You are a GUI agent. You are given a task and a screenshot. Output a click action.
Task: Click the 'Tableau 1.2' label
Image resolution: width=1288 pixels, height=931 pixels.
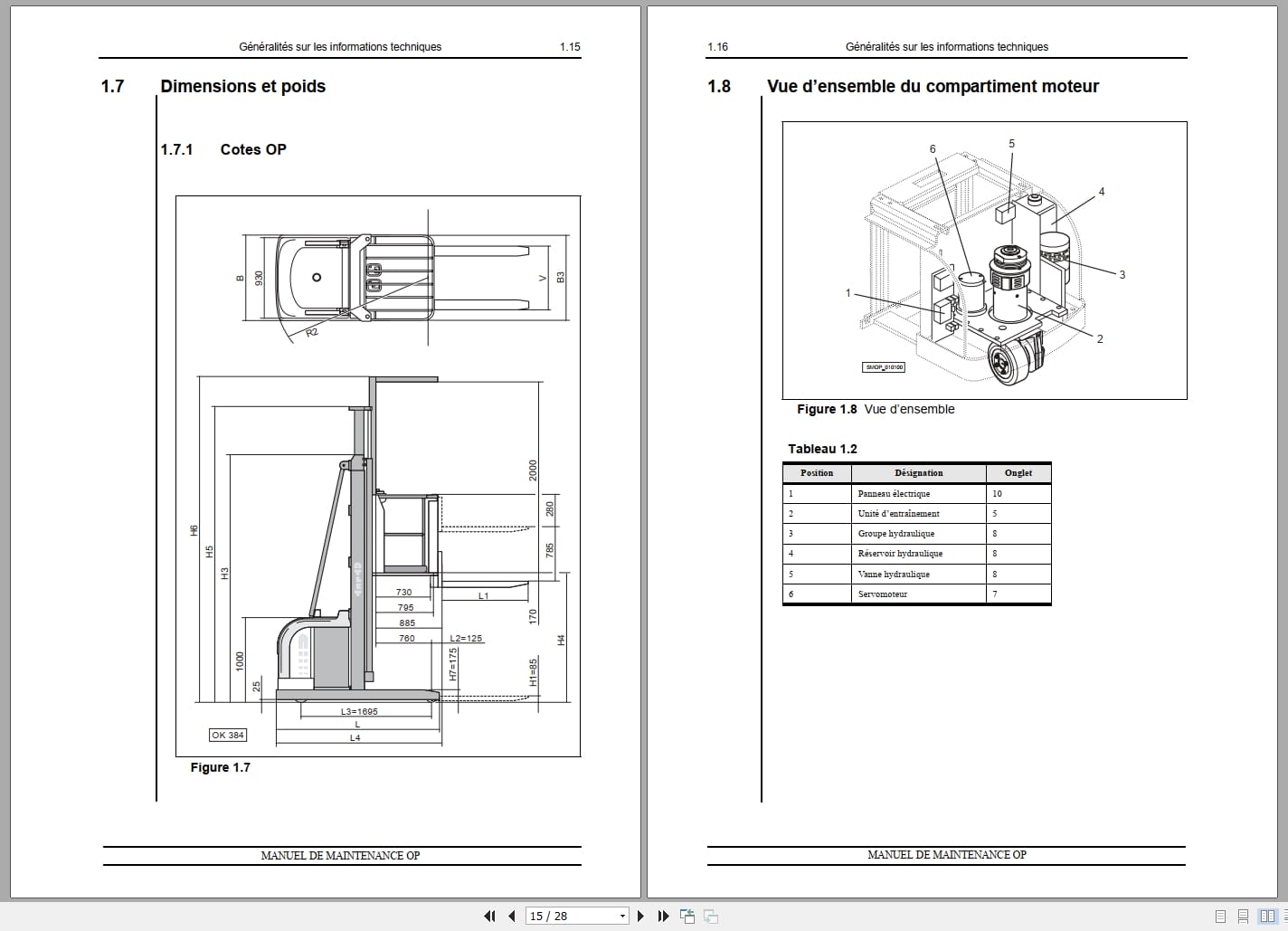click(822, 449)
